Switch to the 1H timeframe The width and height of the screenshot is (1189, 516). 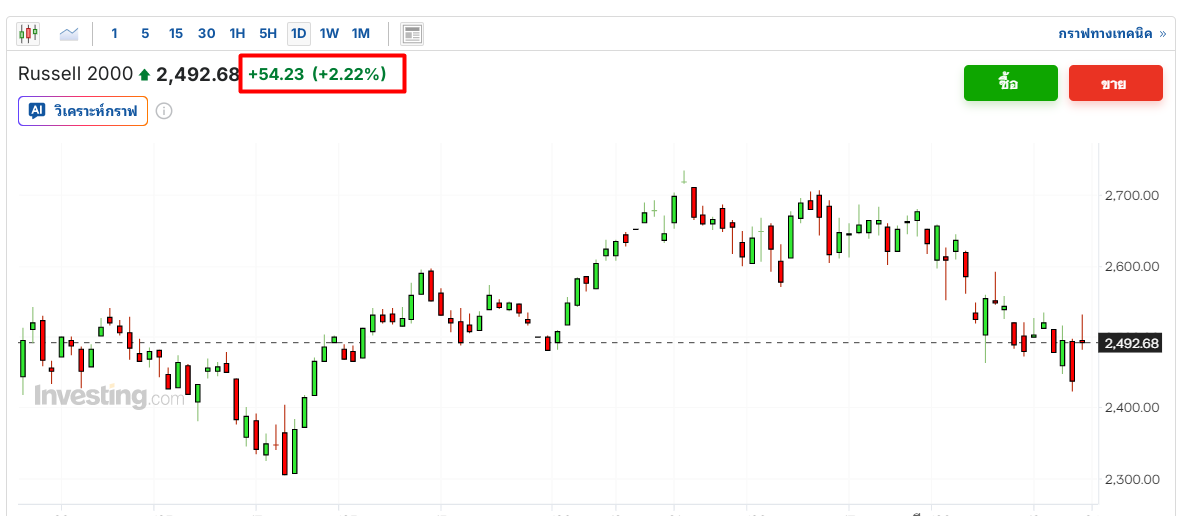click(x=237, y=34)
